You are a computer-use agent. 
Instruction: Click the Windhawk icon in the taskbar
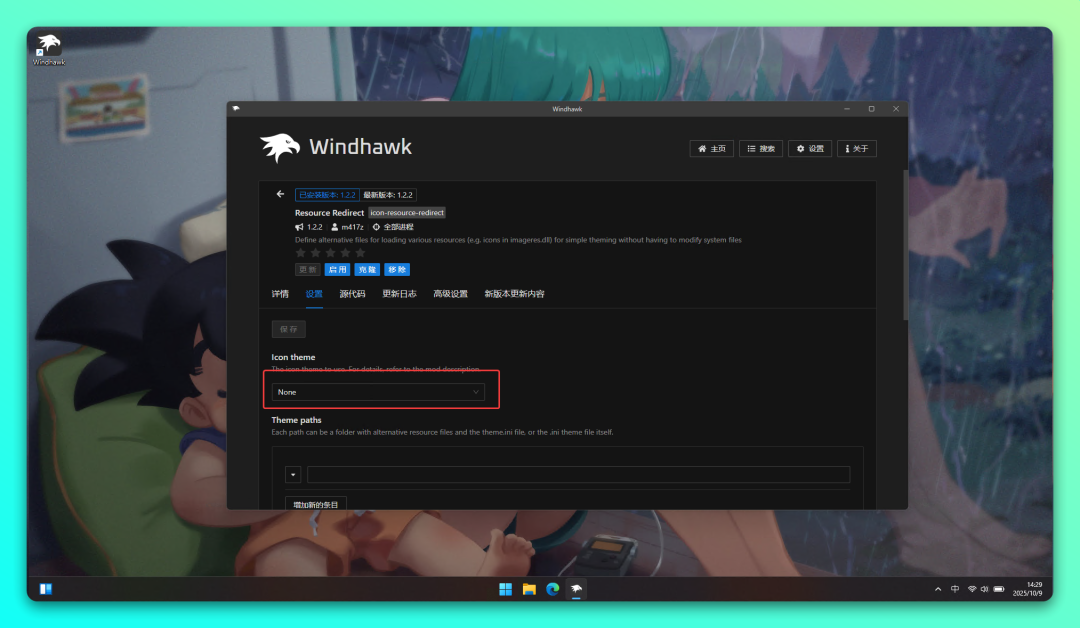coord(576,589)
